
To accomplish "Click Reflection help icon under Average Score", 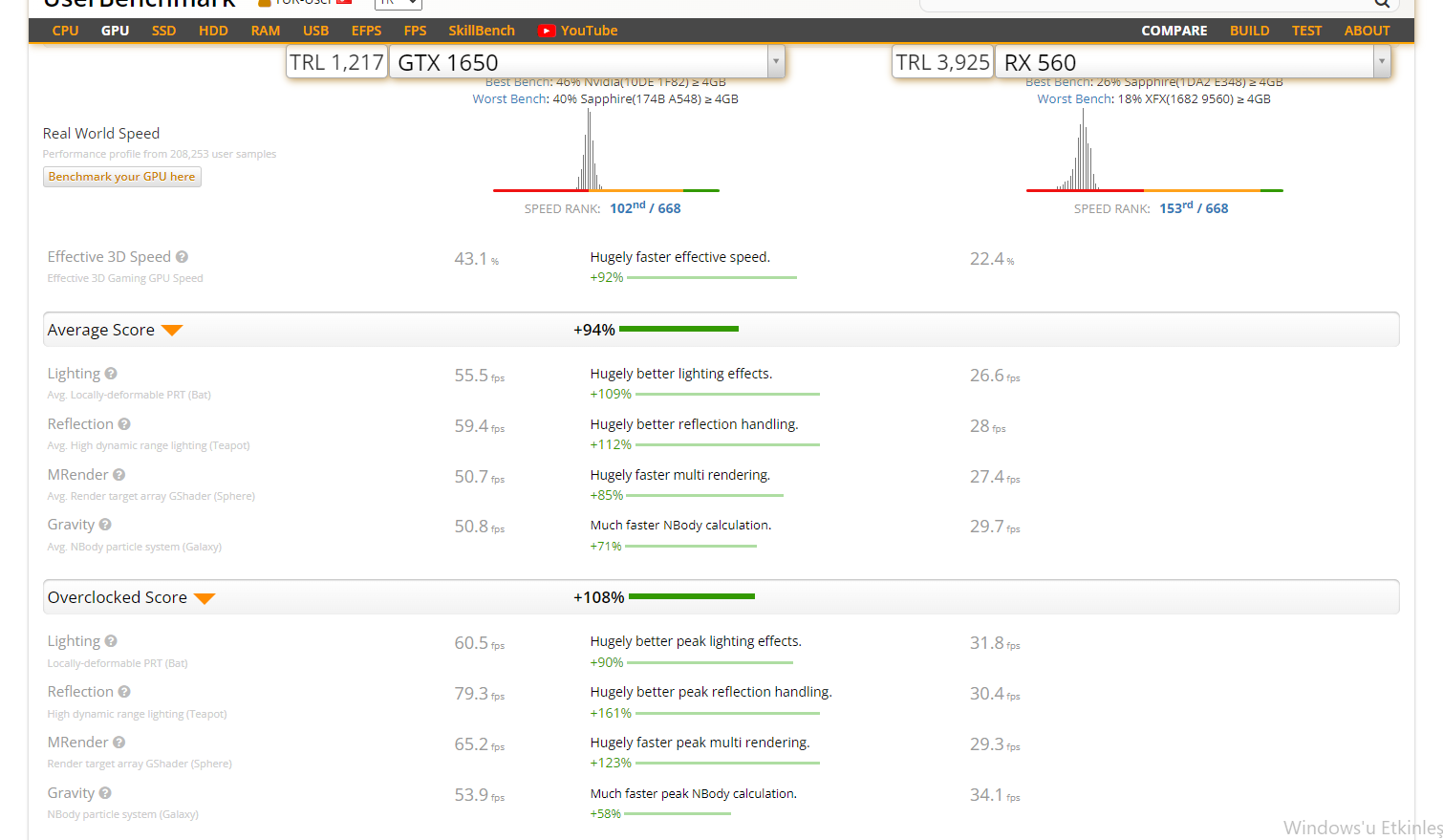I will tap(124, 424).
